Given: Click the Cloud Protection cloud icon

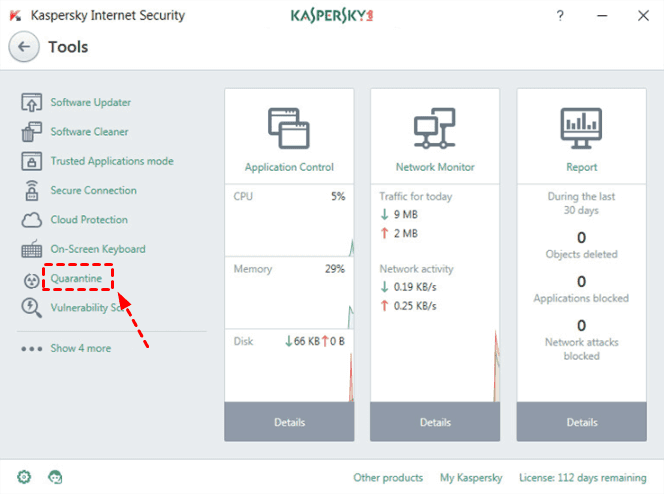Looking at the screenshot, I should tap(31, 220).
